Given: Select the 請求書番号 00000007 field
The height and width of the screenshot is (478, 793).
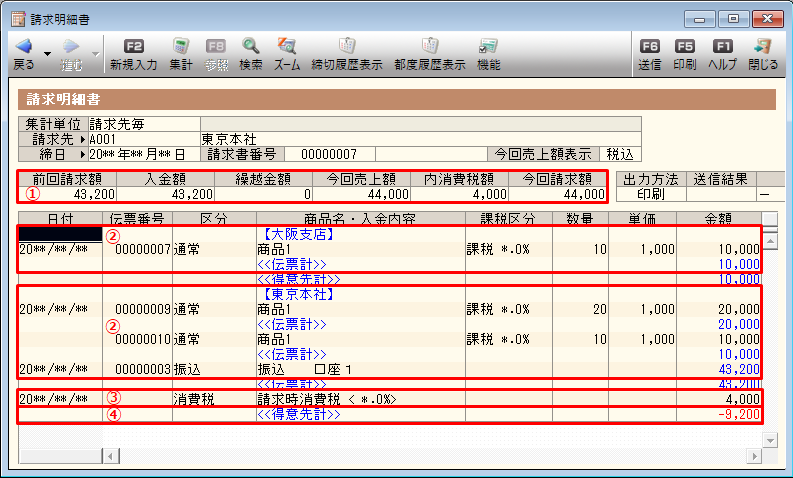Looking at the screenshot, I should pyautogui.click(x=329, y=154).
